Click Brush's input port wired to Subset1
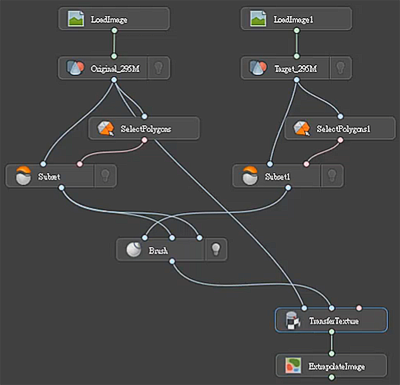400x385 pixels. pyautogui.click(x=144, y=238)
